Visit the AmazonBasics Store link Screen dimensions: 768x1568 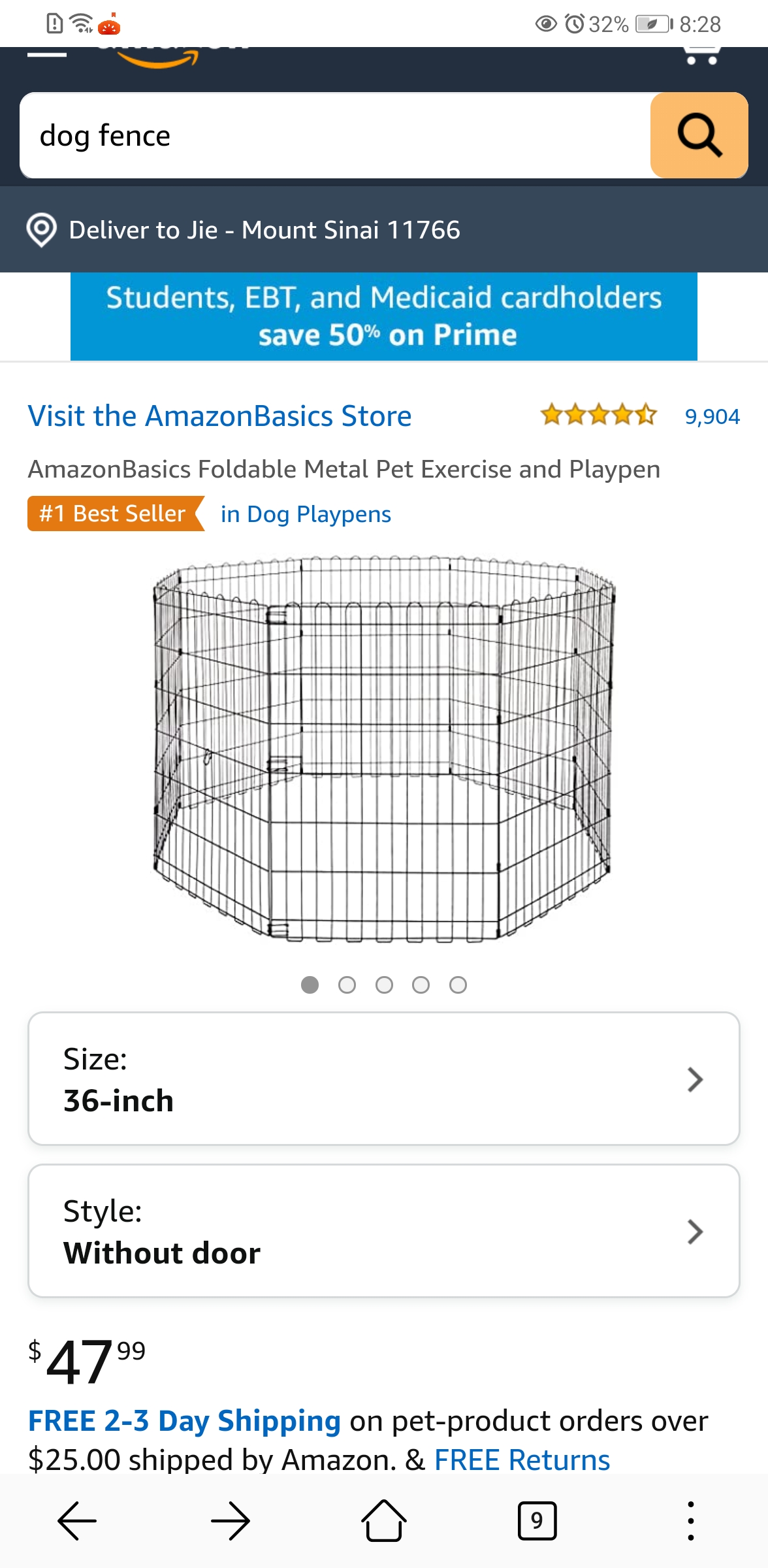click(219, 416)
